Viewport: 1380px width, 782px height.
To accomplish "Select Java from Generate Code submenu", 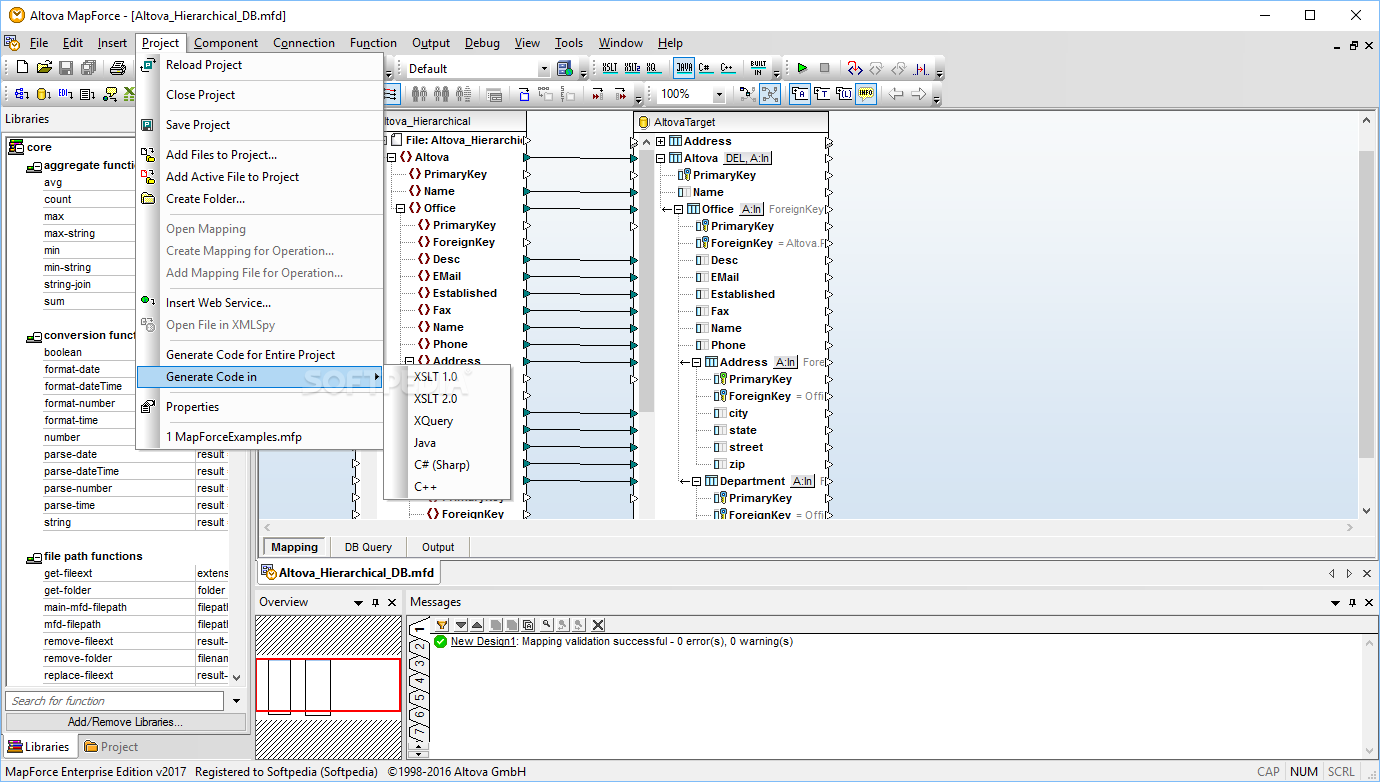I will click(425, 443).
